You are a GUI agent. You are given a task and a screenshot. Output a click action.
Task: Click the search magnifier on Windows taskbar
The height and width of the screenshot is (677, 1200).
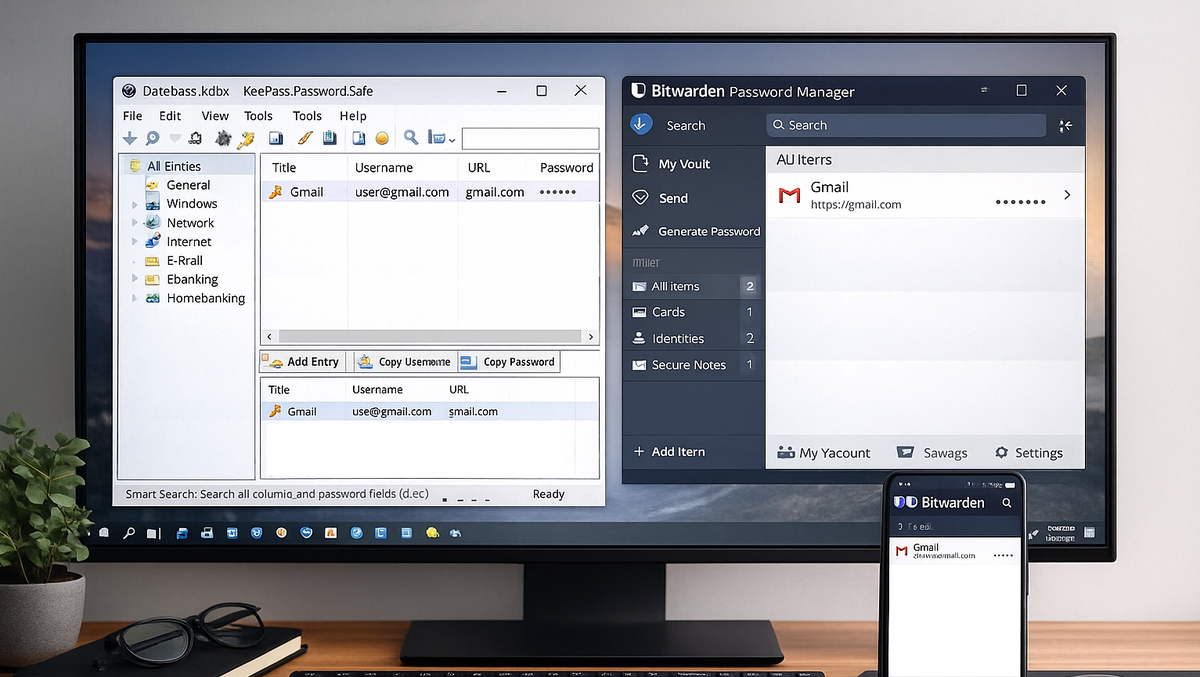(x=129, y=533)
